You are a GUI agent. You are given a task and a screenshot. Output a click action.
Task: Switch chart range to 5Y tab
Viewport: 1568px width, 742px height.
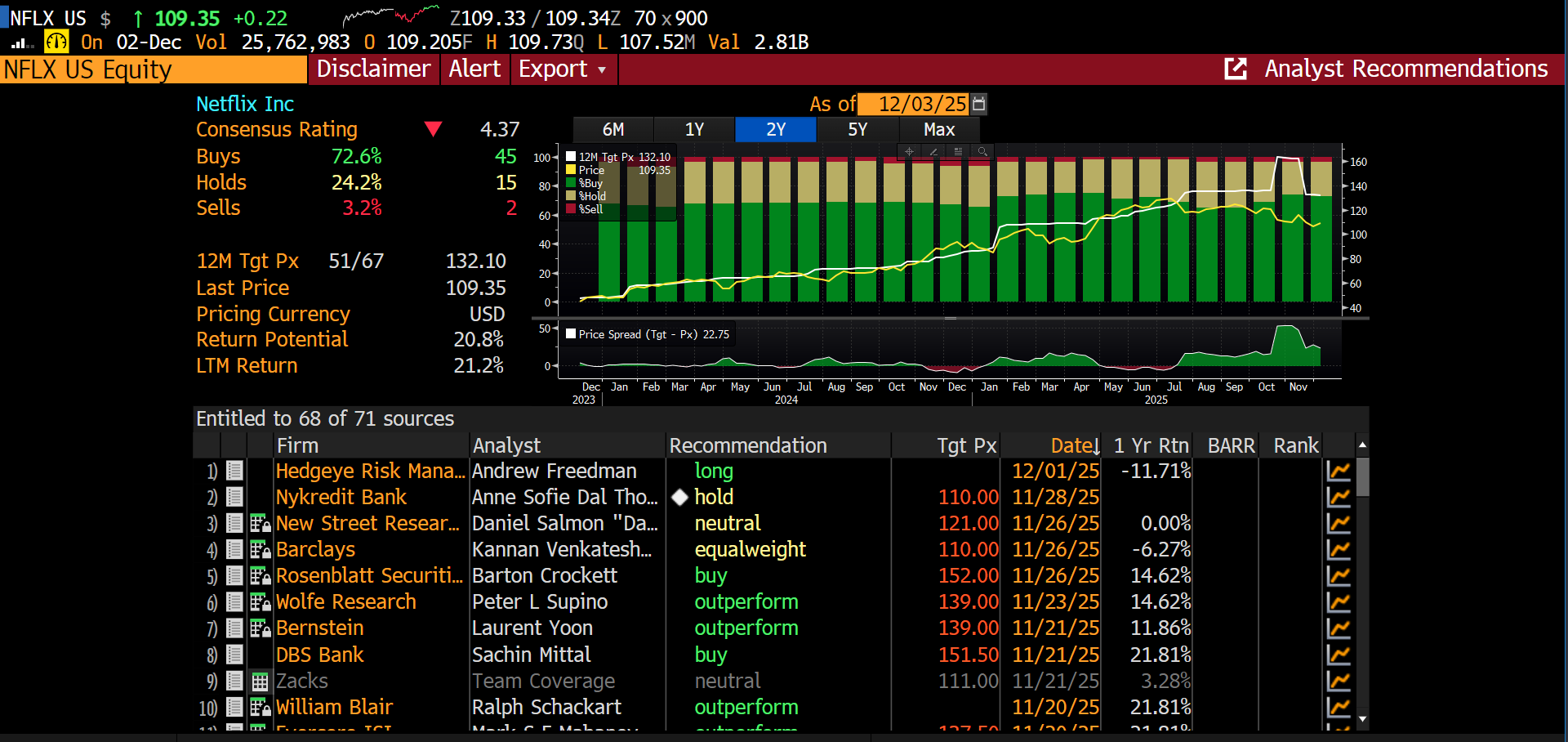(857, 130)
